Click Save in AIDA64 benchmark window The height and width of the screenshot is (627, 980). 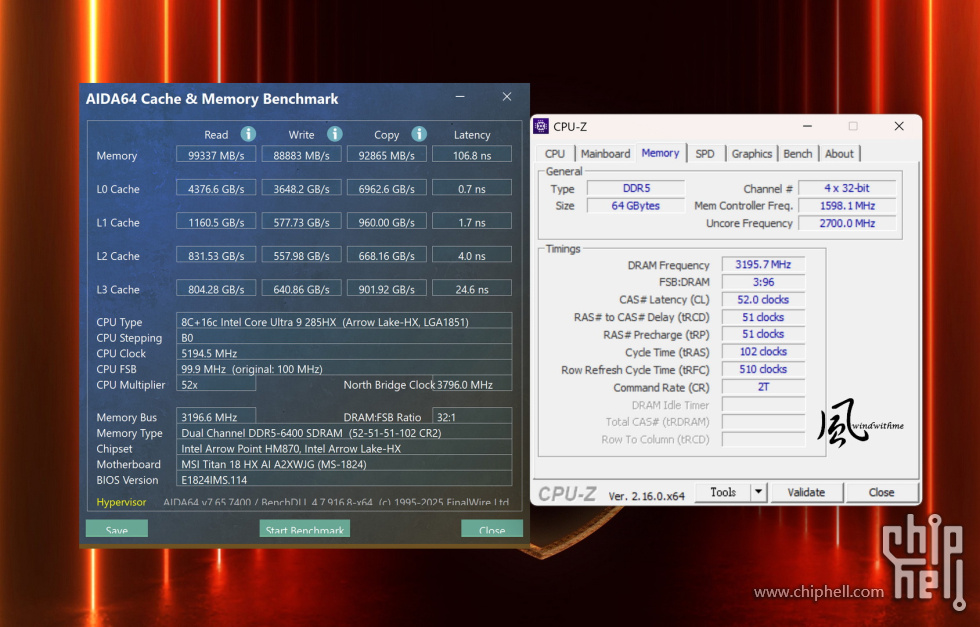(117, 529)
